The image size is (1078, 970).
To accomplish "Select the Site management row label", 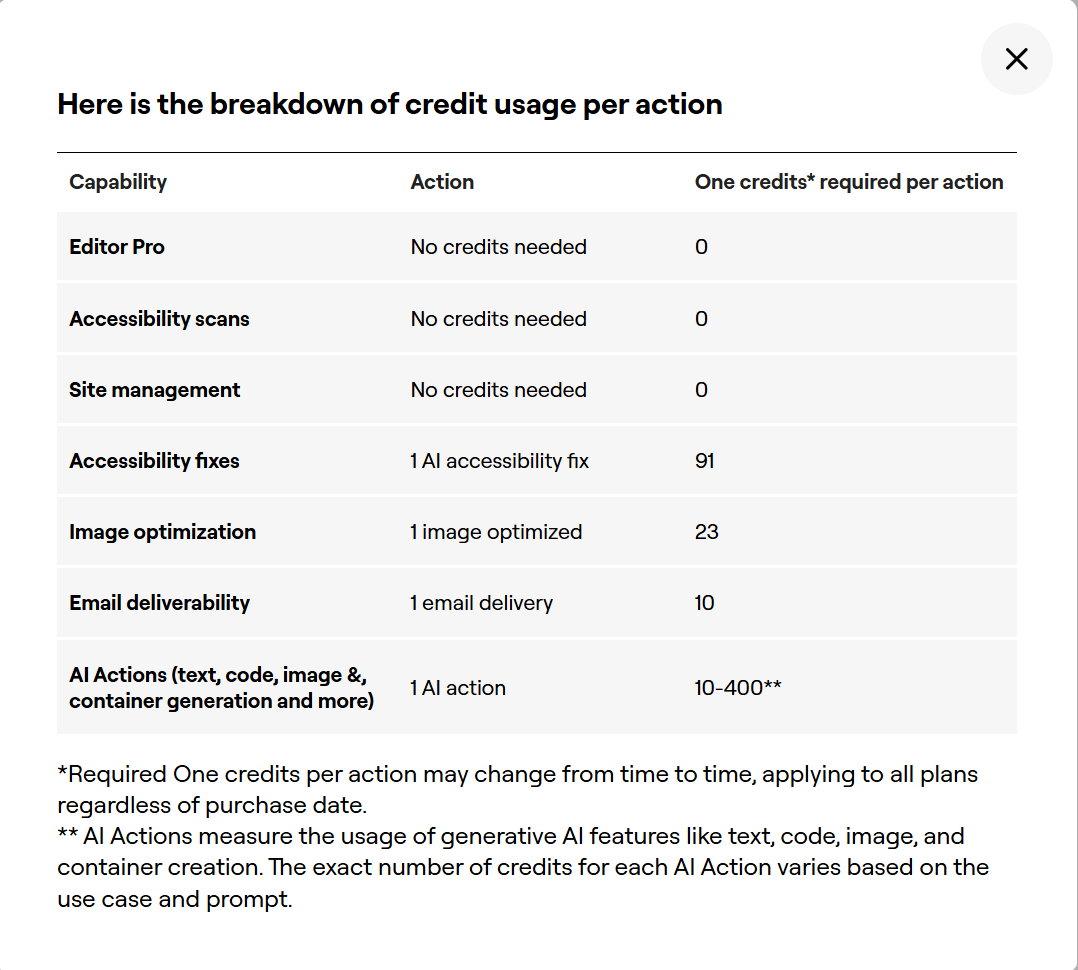I will pos(154,390).
